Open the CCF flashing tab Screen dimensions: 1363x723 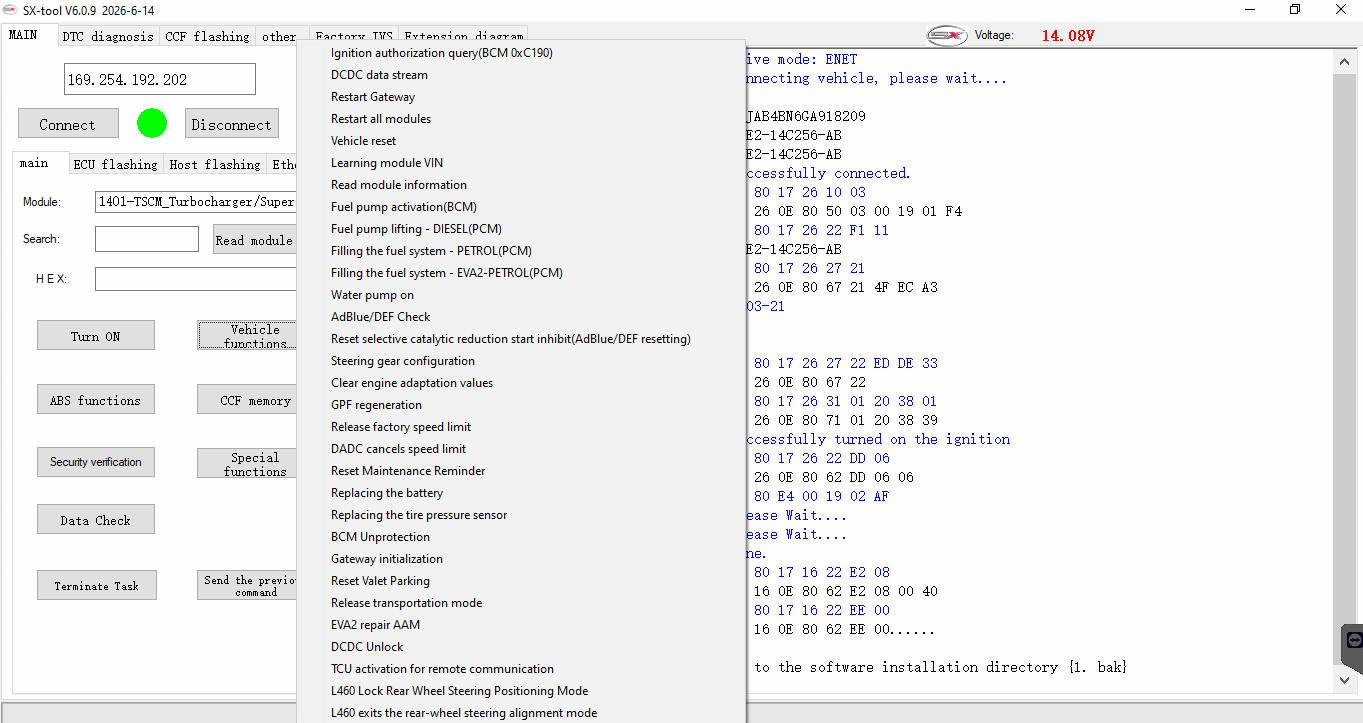pos(207,36)
